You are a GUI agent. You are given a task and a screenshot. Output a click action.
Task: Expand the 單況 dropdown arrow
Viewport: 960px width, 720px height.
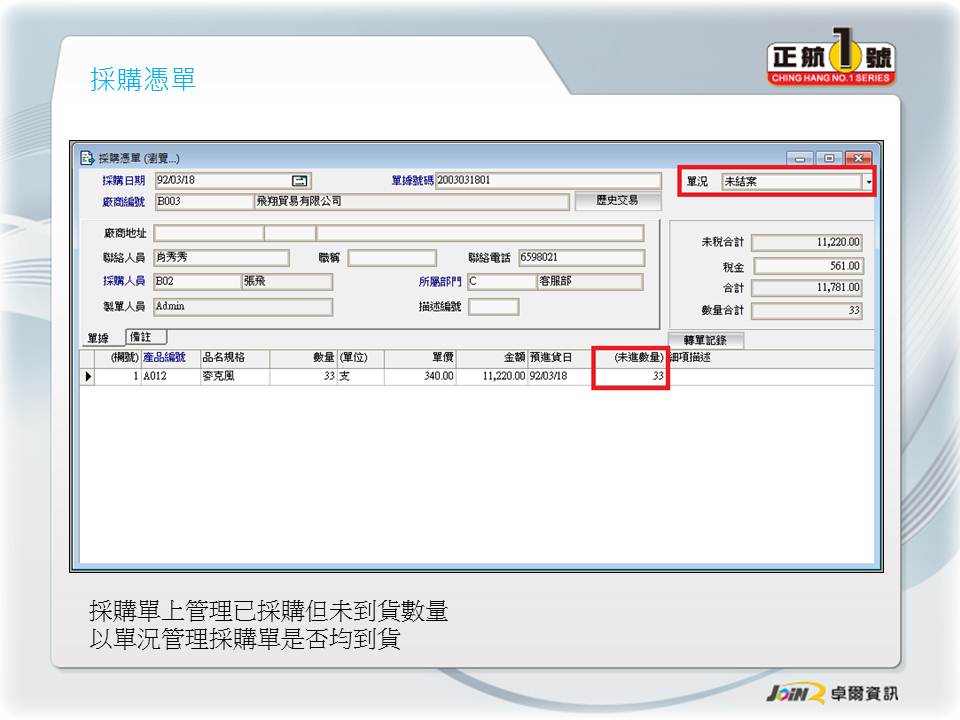867,182
